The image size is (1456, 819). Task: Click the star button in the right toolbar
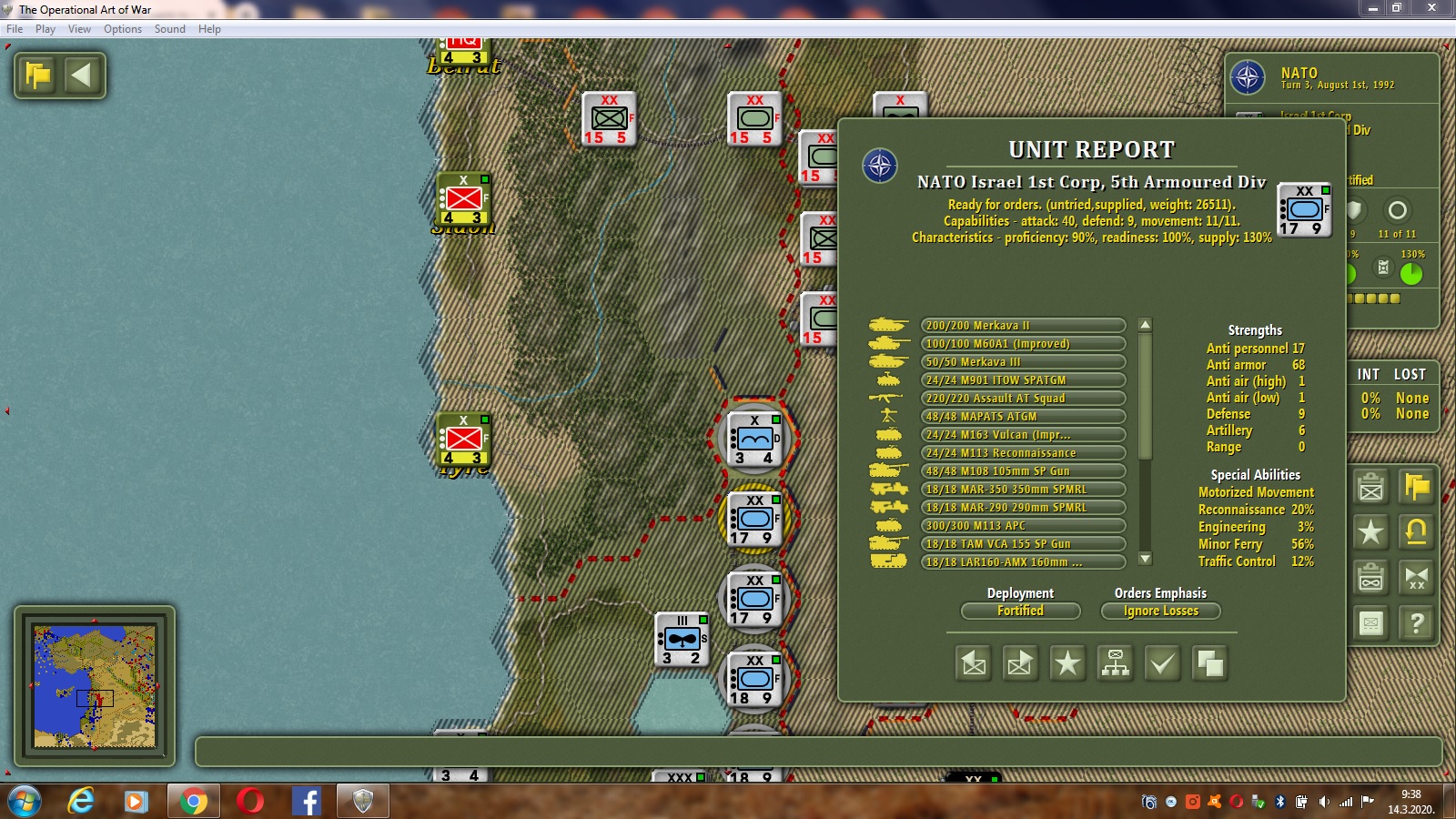pyautogui.click(x=1370, y=531)
